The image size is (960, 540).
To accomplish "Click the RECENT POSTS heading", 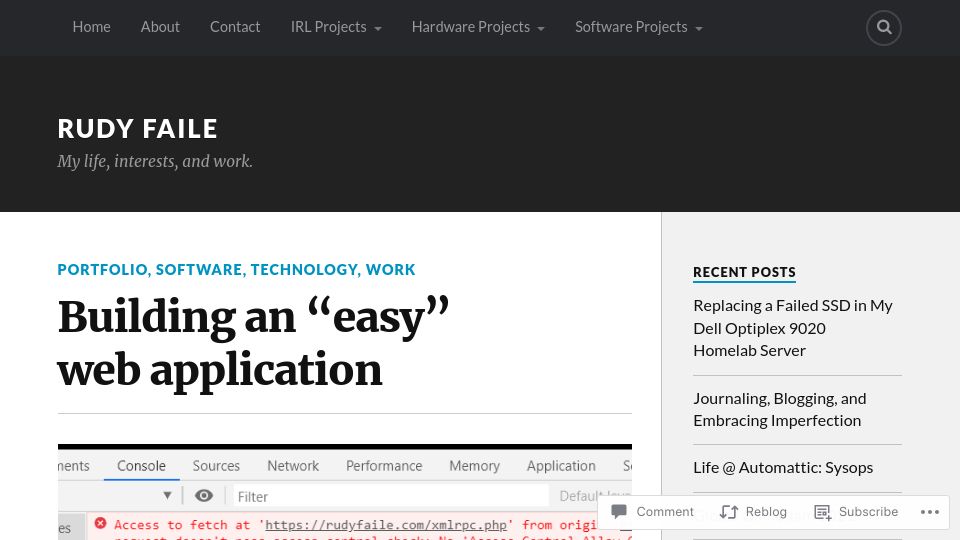I will point(744,272).
